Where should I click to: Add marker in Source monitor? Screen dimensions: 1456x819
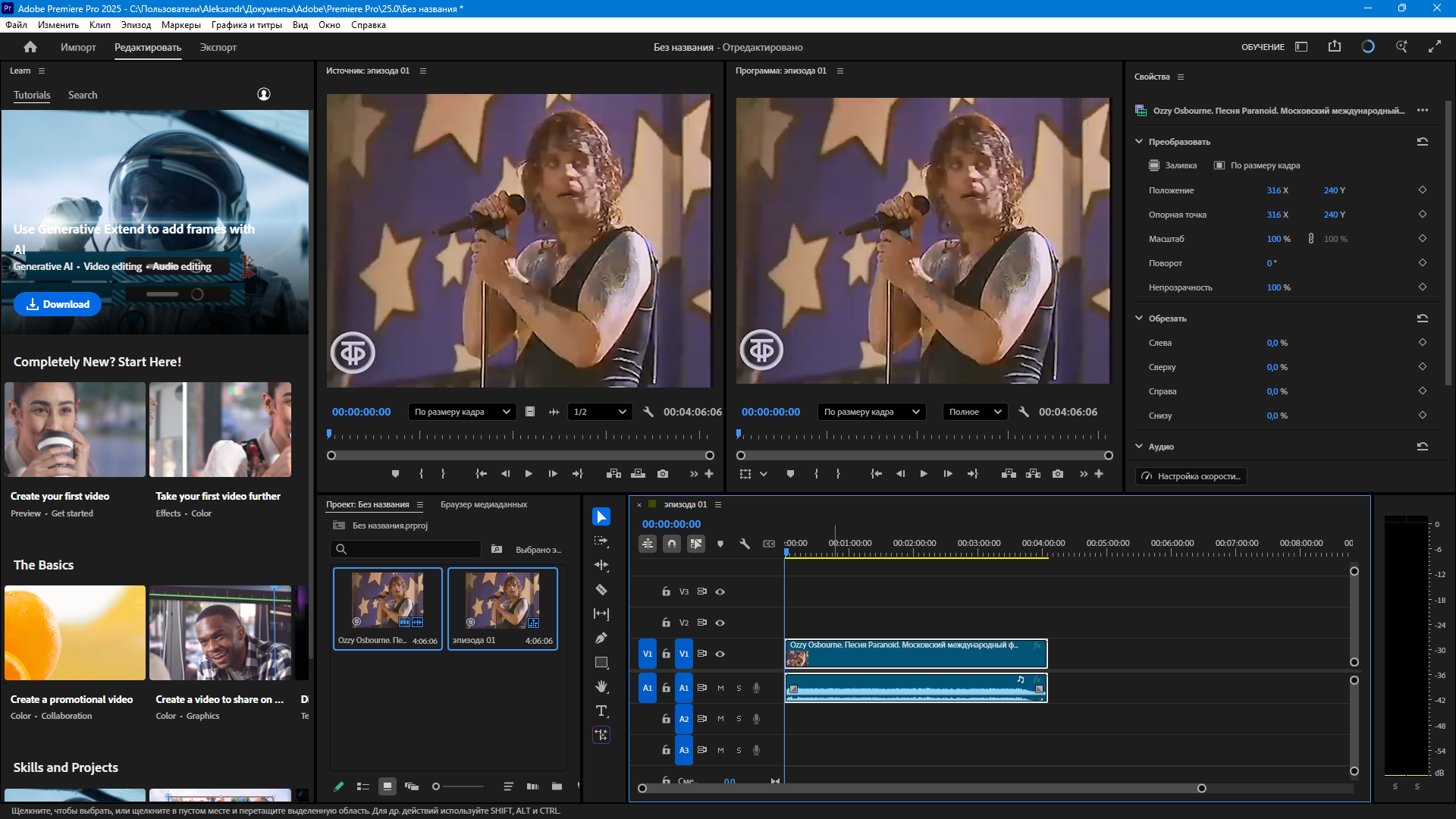[395, 474]
